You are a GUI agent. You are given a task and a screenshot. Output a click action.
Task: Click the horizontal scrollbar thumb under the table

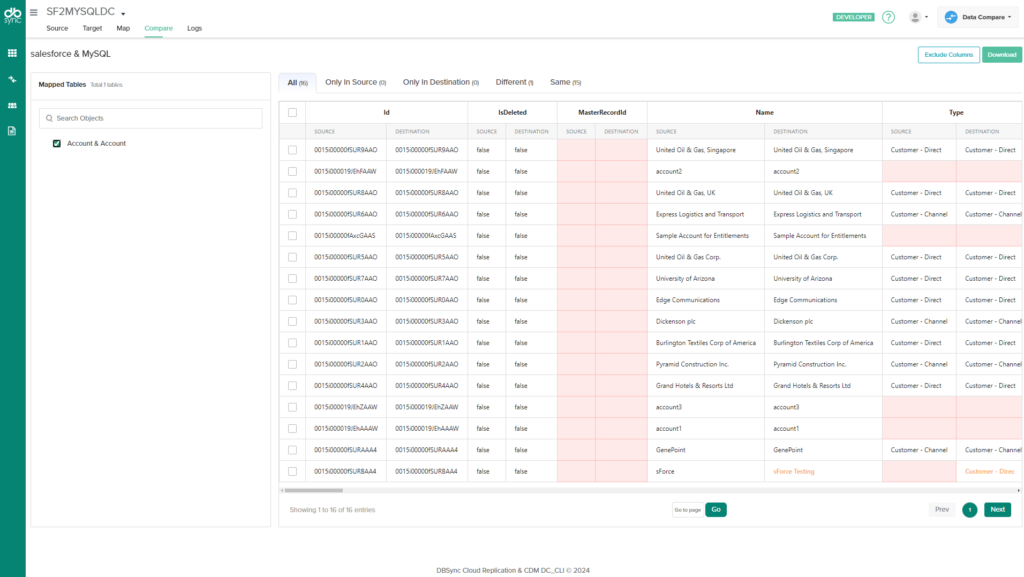[313, 490]
